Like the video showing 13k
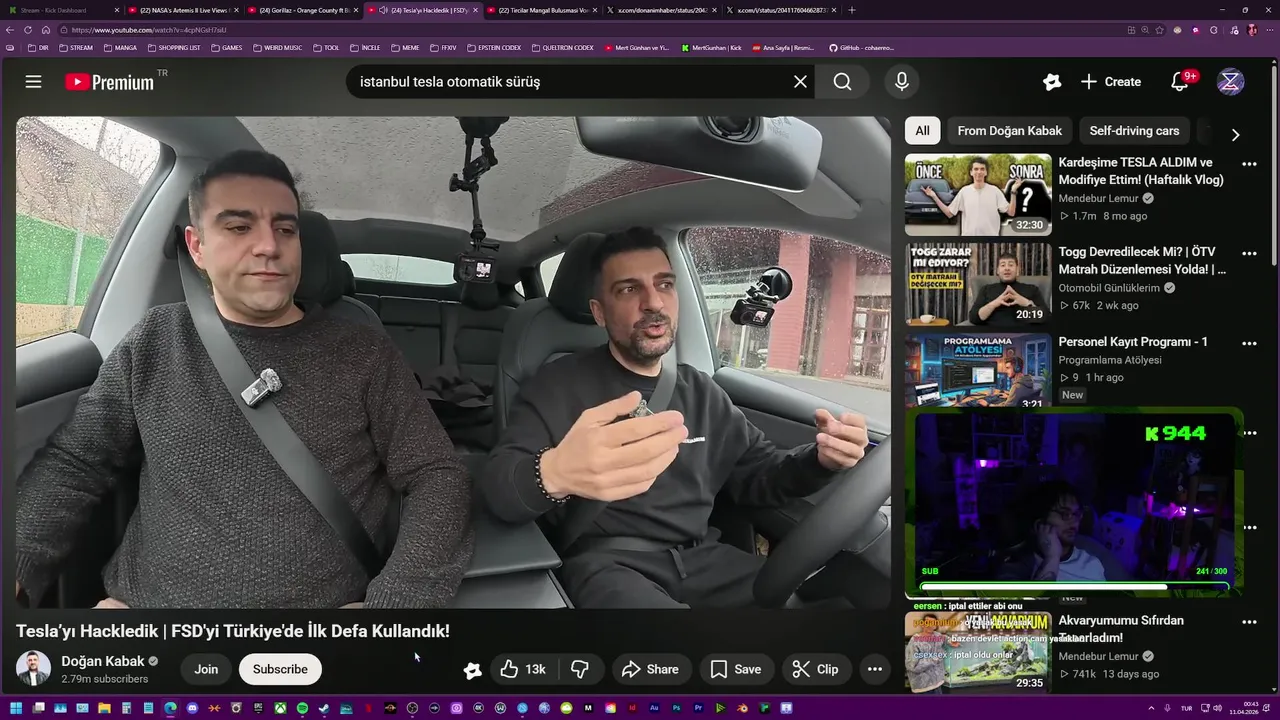The image size is (1280, 720). coord(524,669)
